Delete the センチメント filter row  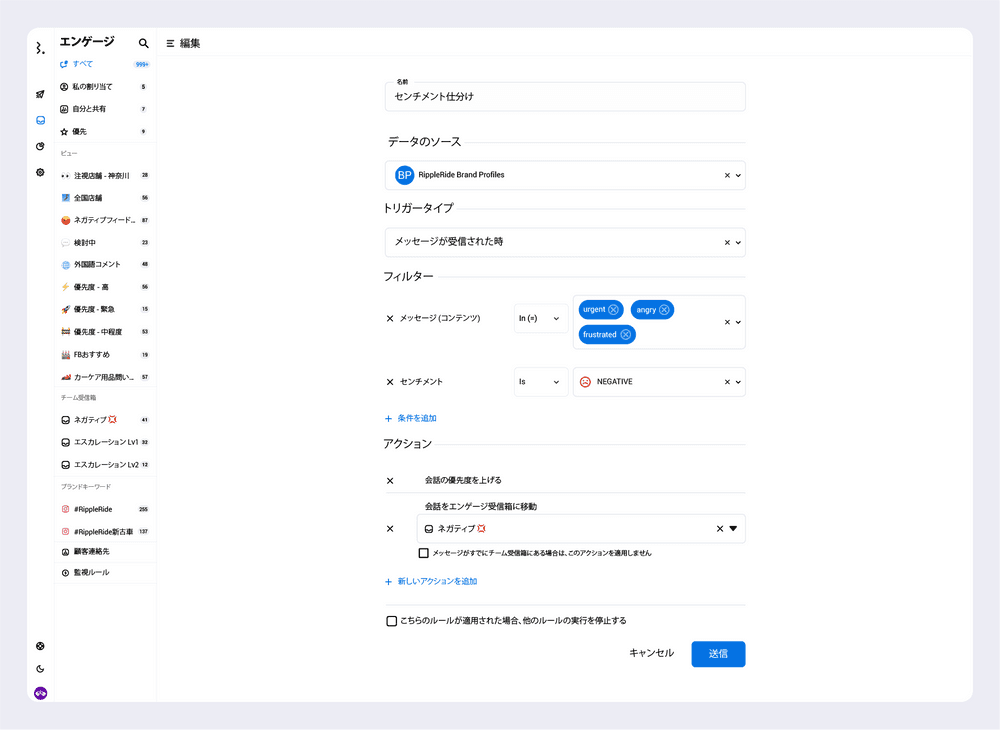click(390, 382)
